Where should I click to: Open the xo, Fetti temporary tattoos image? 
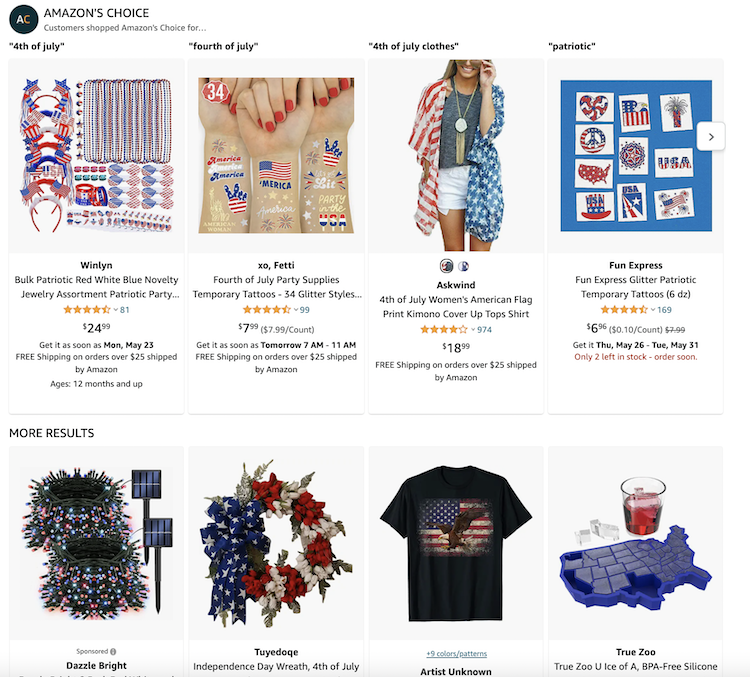pyautogui.click(x=276, y=155)
